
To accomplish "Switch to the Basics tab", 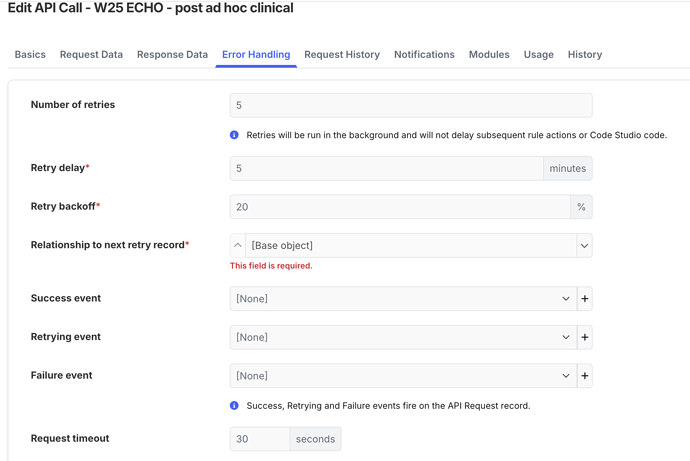I will (x=30, y=55).
